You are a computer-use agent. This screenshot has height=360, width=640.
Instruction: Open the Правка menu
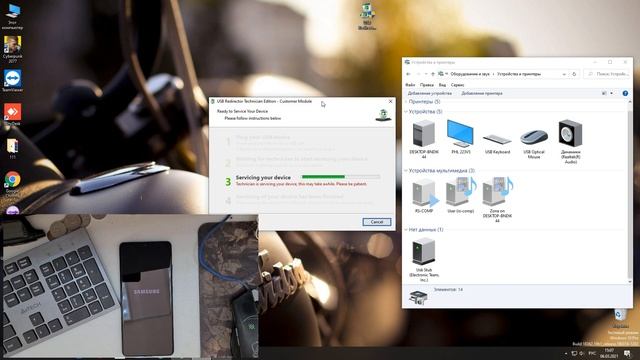427,85
